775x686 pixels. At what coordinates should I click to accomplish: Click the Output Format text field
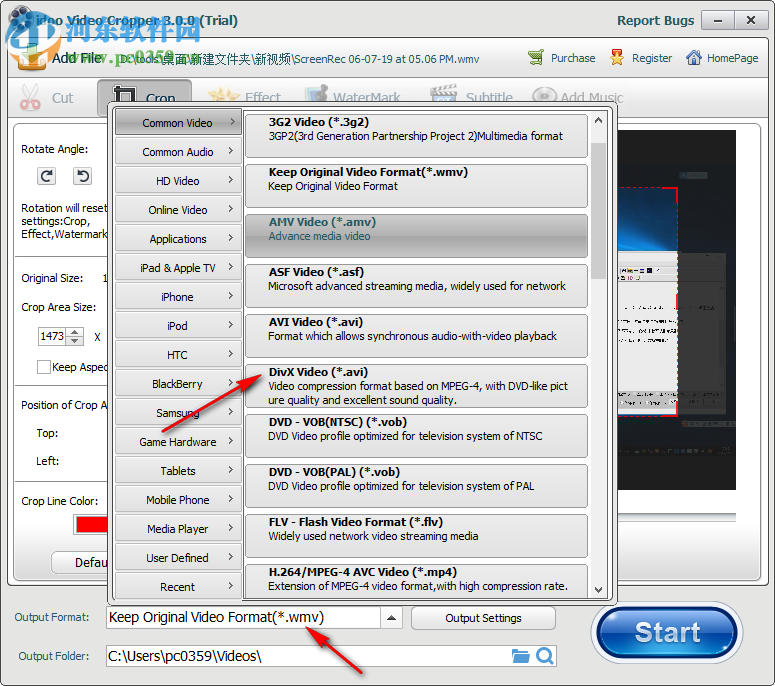pos(243,618)
